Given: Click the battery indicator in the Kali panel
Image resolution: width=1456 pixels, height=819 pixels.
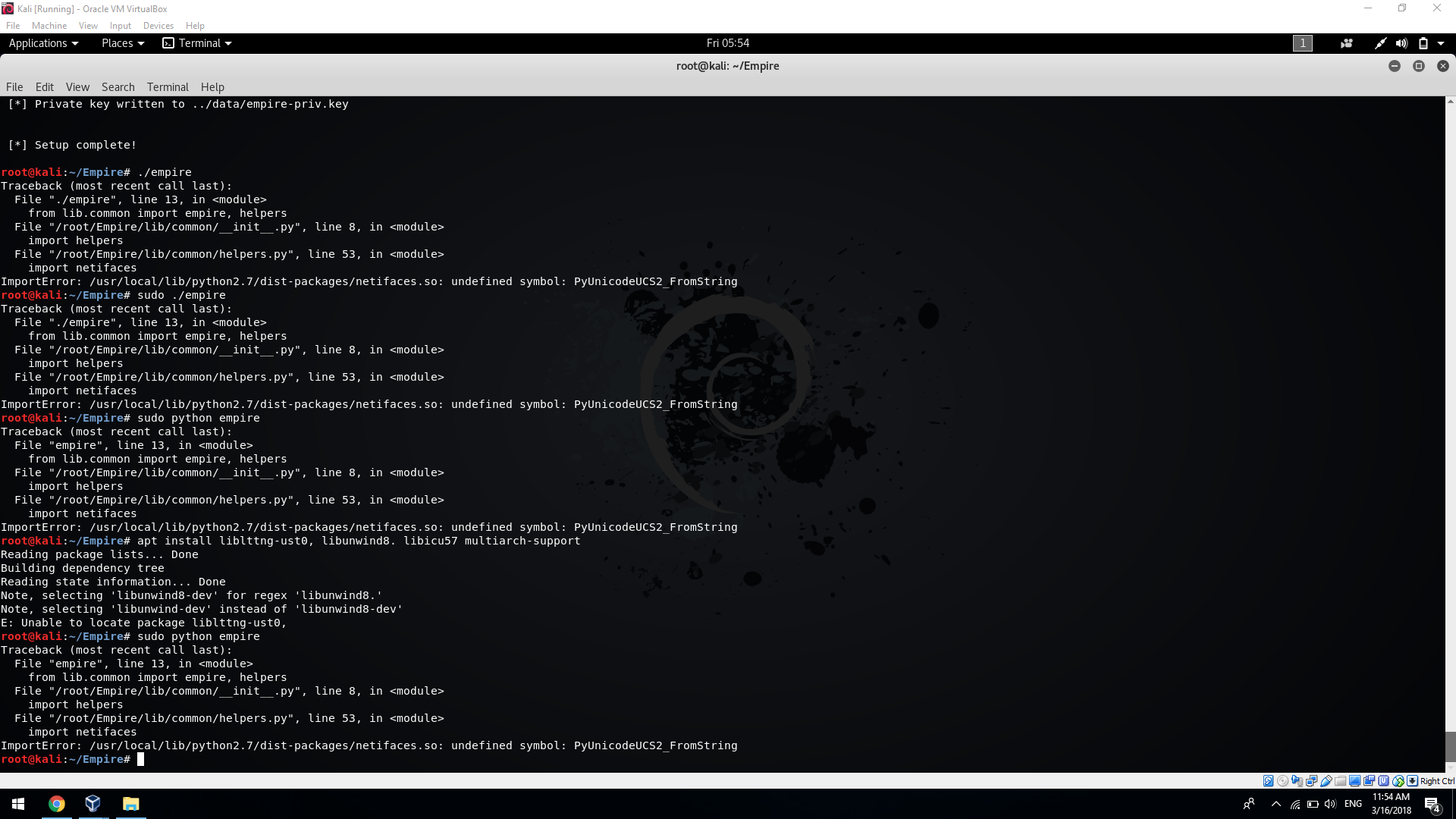Looking at the screenshot, I should [1423, 43].
